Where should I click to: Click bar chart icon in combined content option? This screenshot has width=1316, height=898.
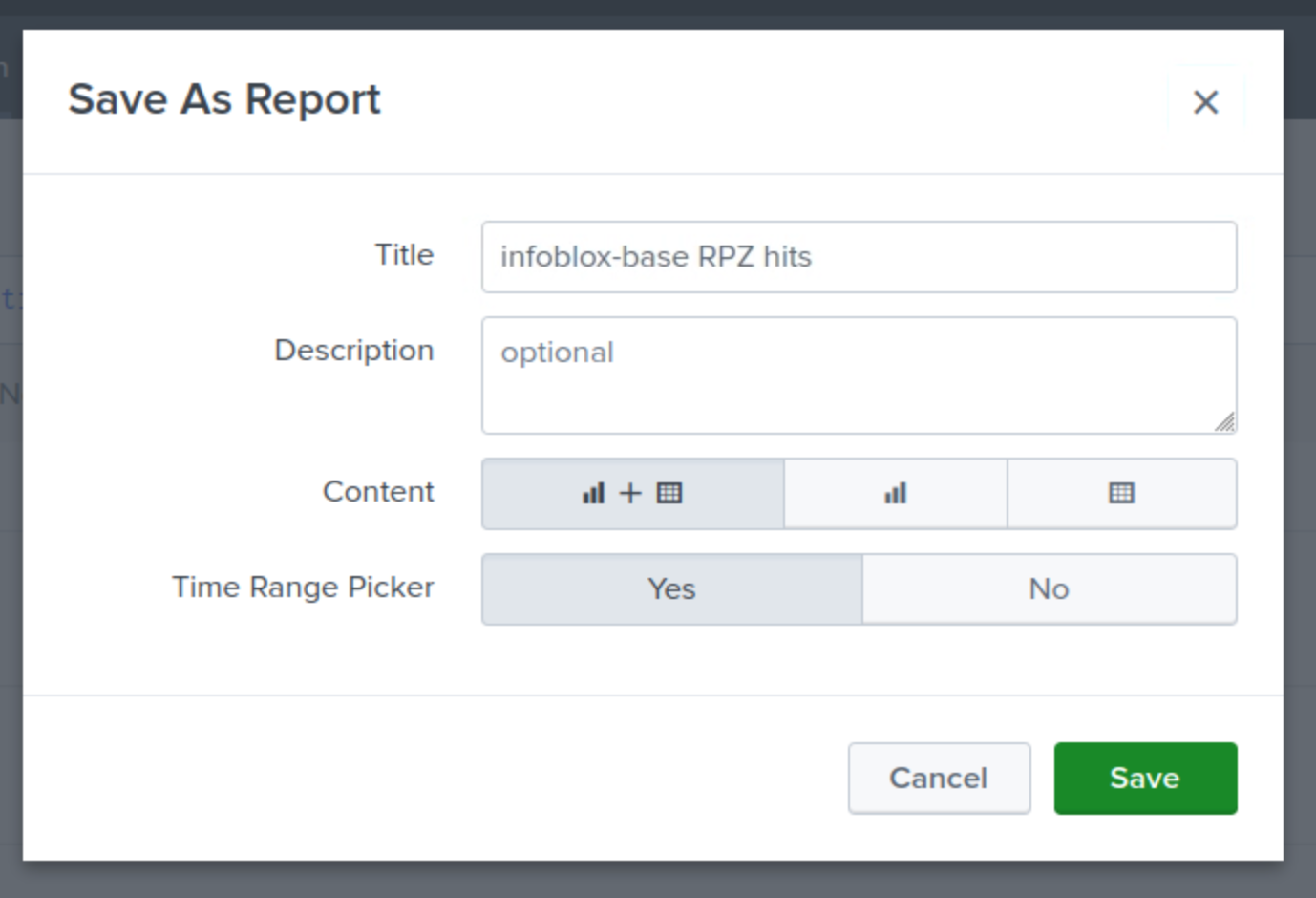coord(593,494)
